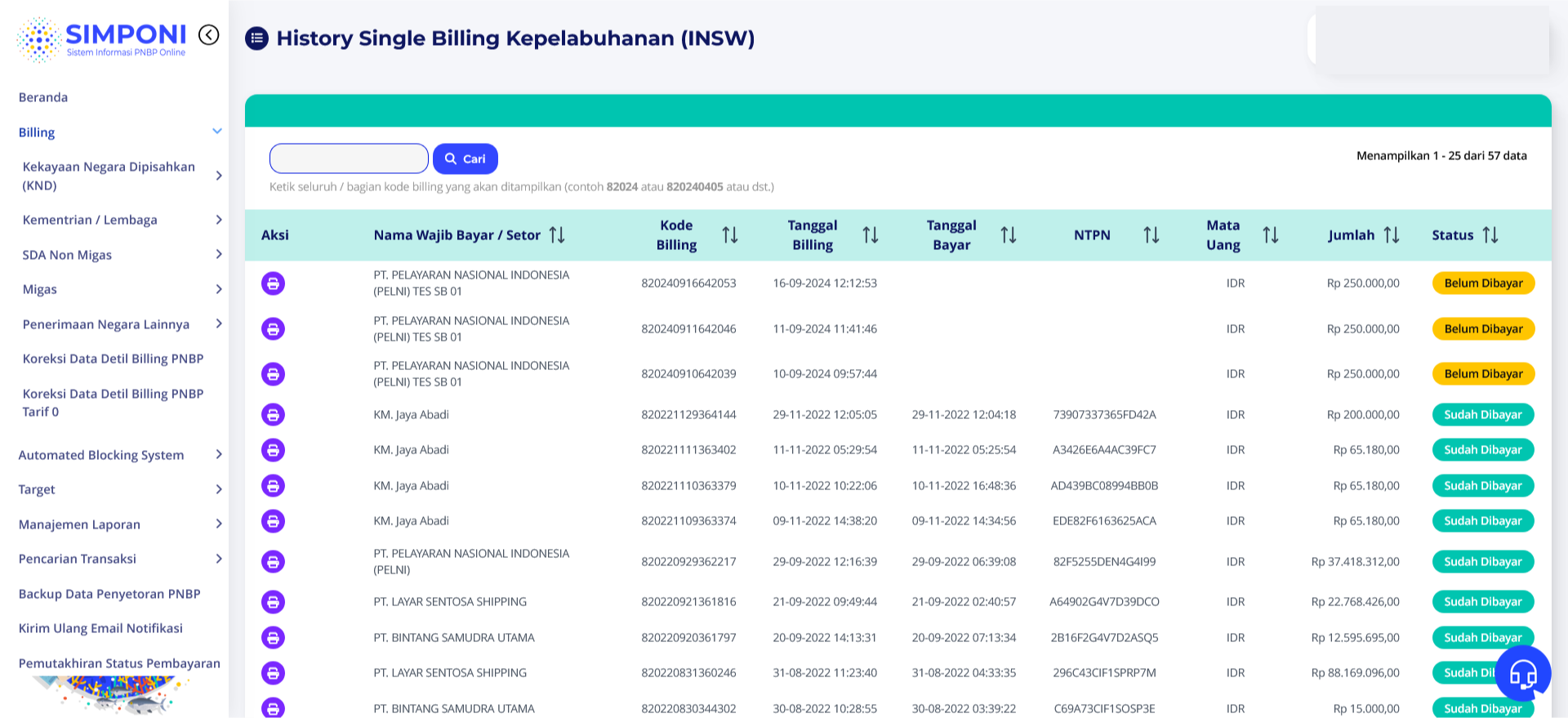Screen dimensions: 1568x718
Task: Click amount Rp 37.418.312,00
Action: tap(1355, 562)
